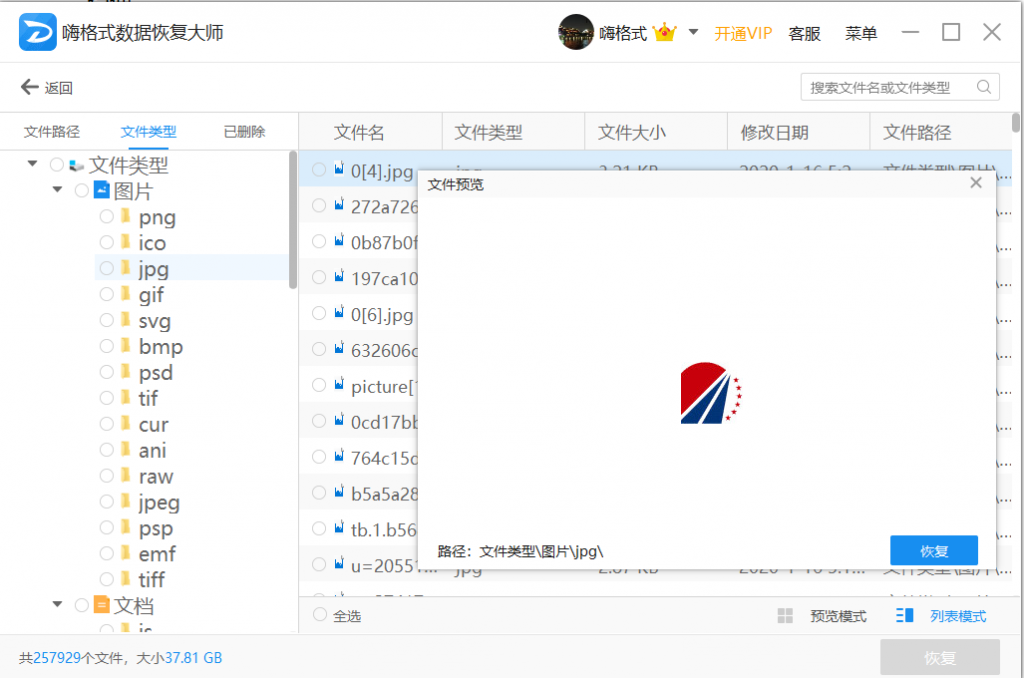
Task: Click the 文档 category document icon
Action: (x=102, y=604)
